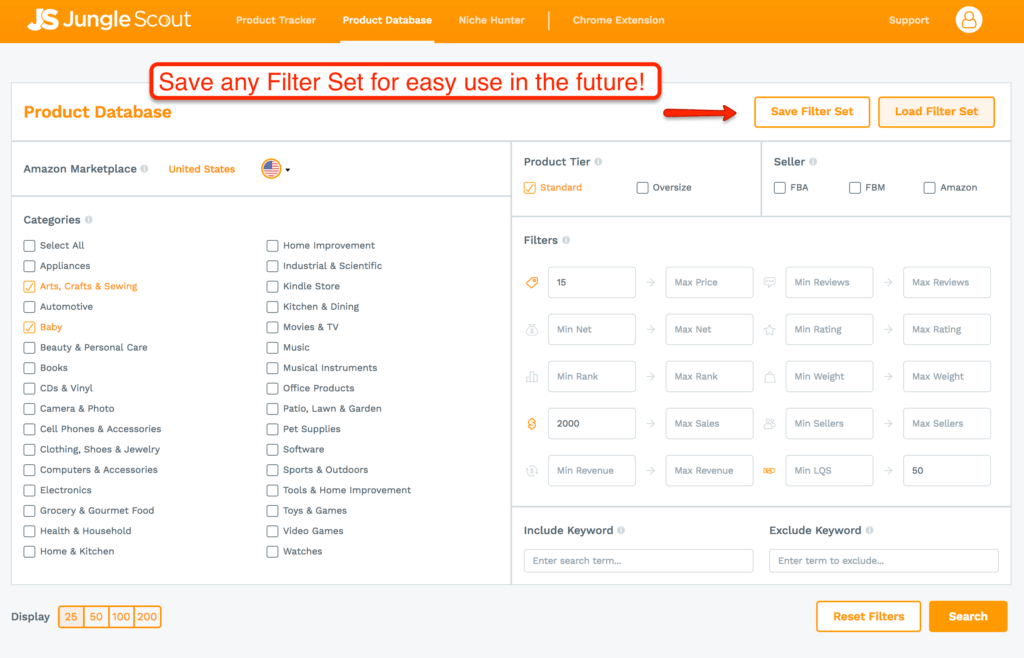The height and width of the screenshot is (658, 1024).
Task: Click the price tag filter icon
Action: click(532, 283)
